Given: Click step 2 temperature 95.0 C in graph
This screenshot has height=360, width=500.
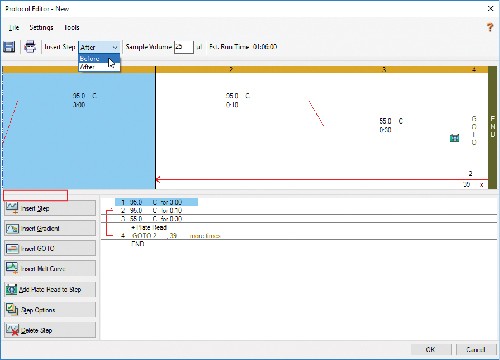Looking at the screenshot, I should click(238, 96).
